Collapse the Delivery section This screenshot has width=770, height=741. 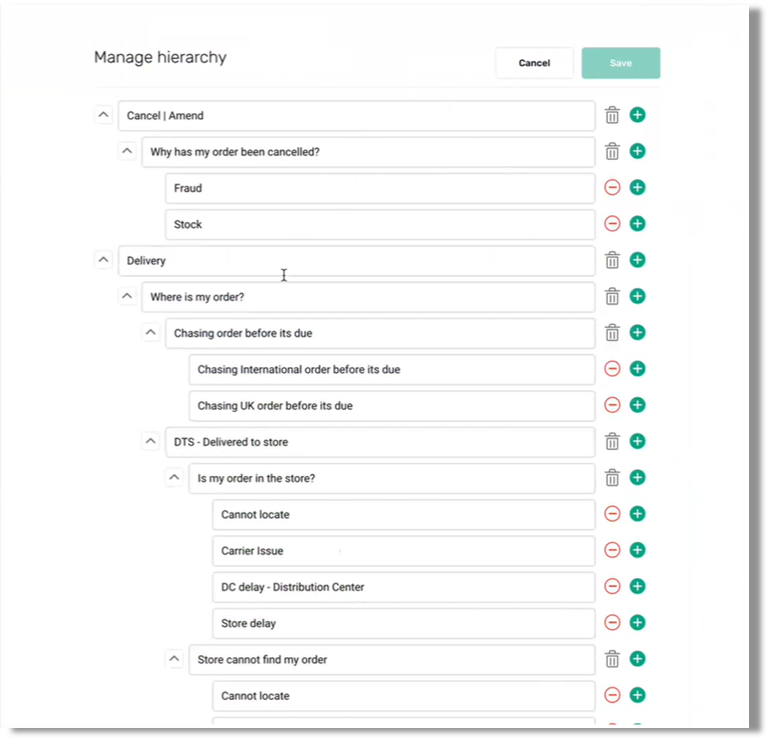pyautogui.click(x=103, y=260)
